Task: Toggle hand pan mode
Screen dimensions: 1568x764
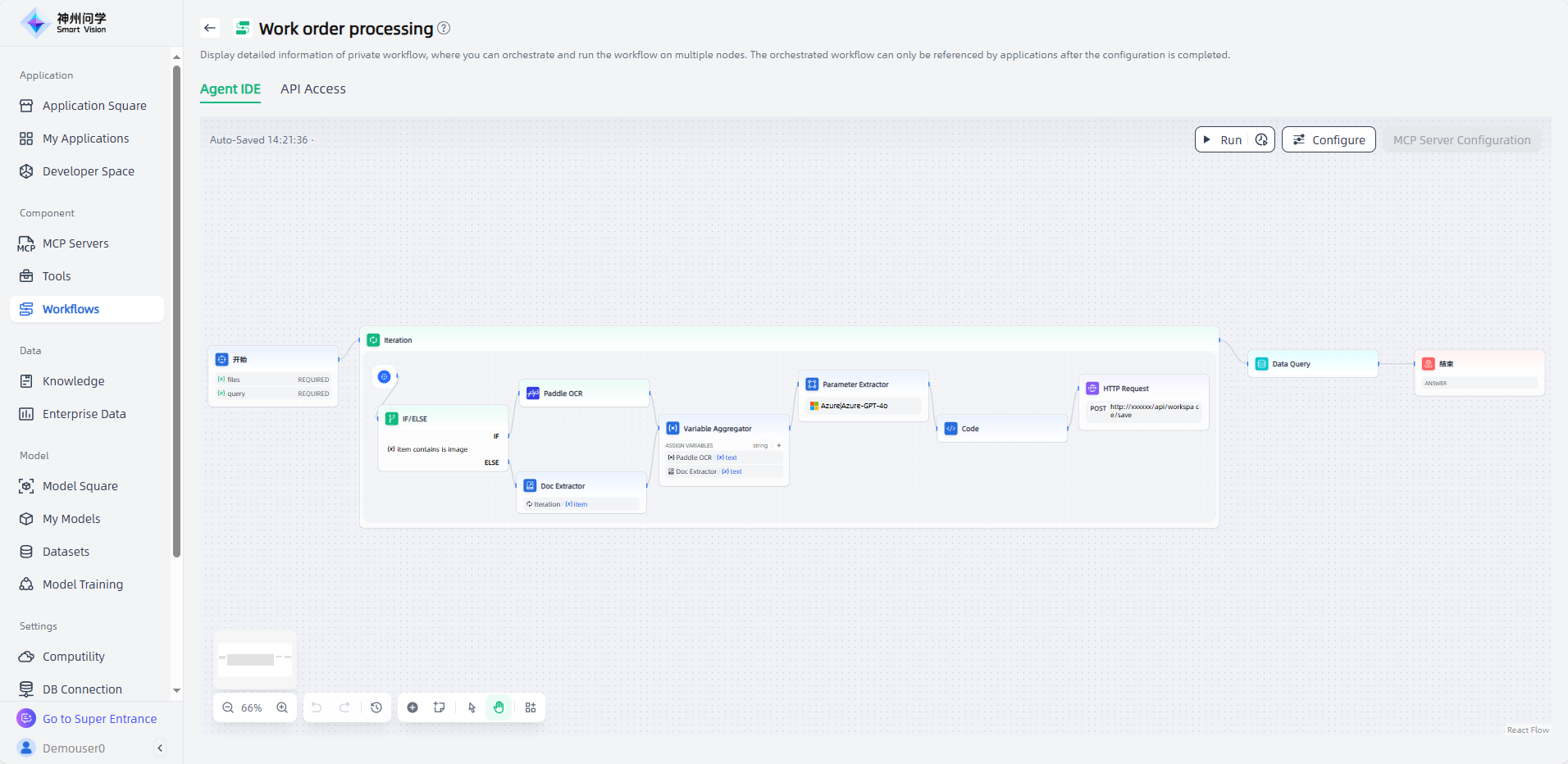Action: (x=499, y=707)
